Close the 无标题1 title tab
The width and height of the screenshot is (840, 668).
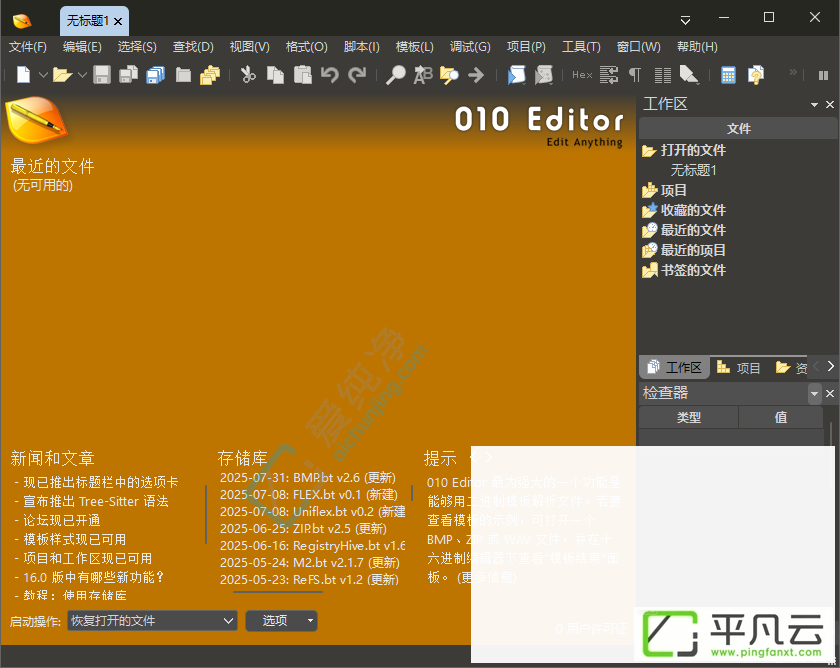(118, 21)
